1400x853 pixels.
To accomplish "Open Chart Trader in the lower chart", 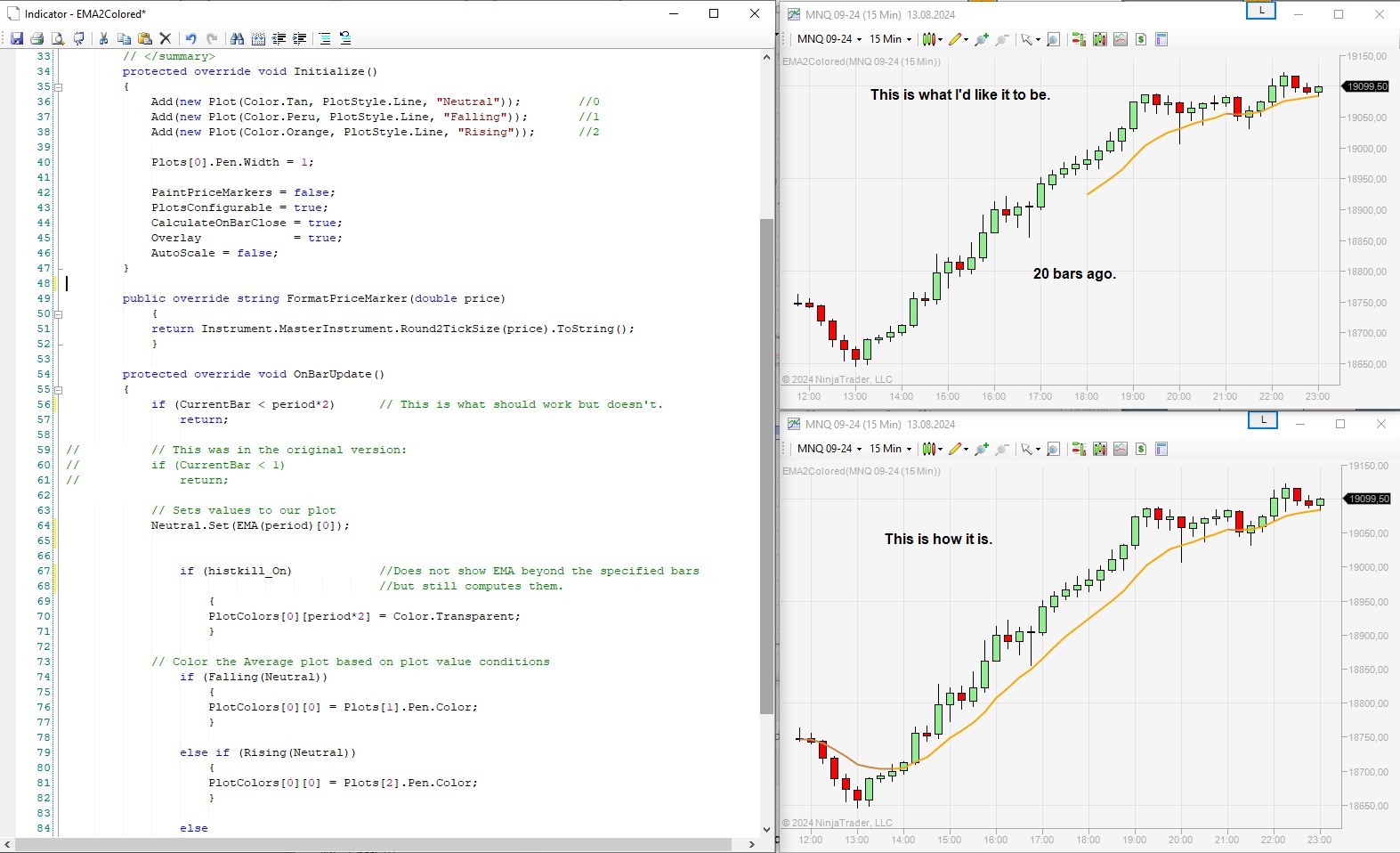I will (x=1079, y=449).
